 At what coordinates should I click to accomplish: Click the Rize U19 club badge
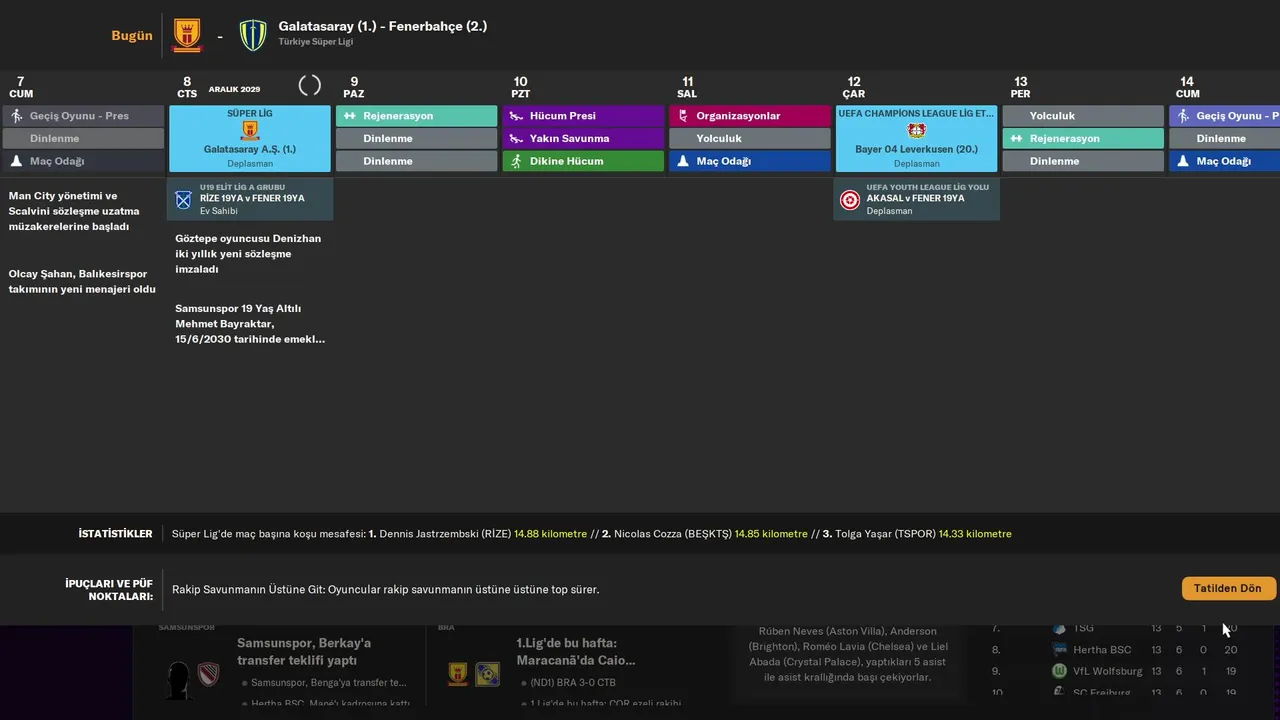coord(184,199)
